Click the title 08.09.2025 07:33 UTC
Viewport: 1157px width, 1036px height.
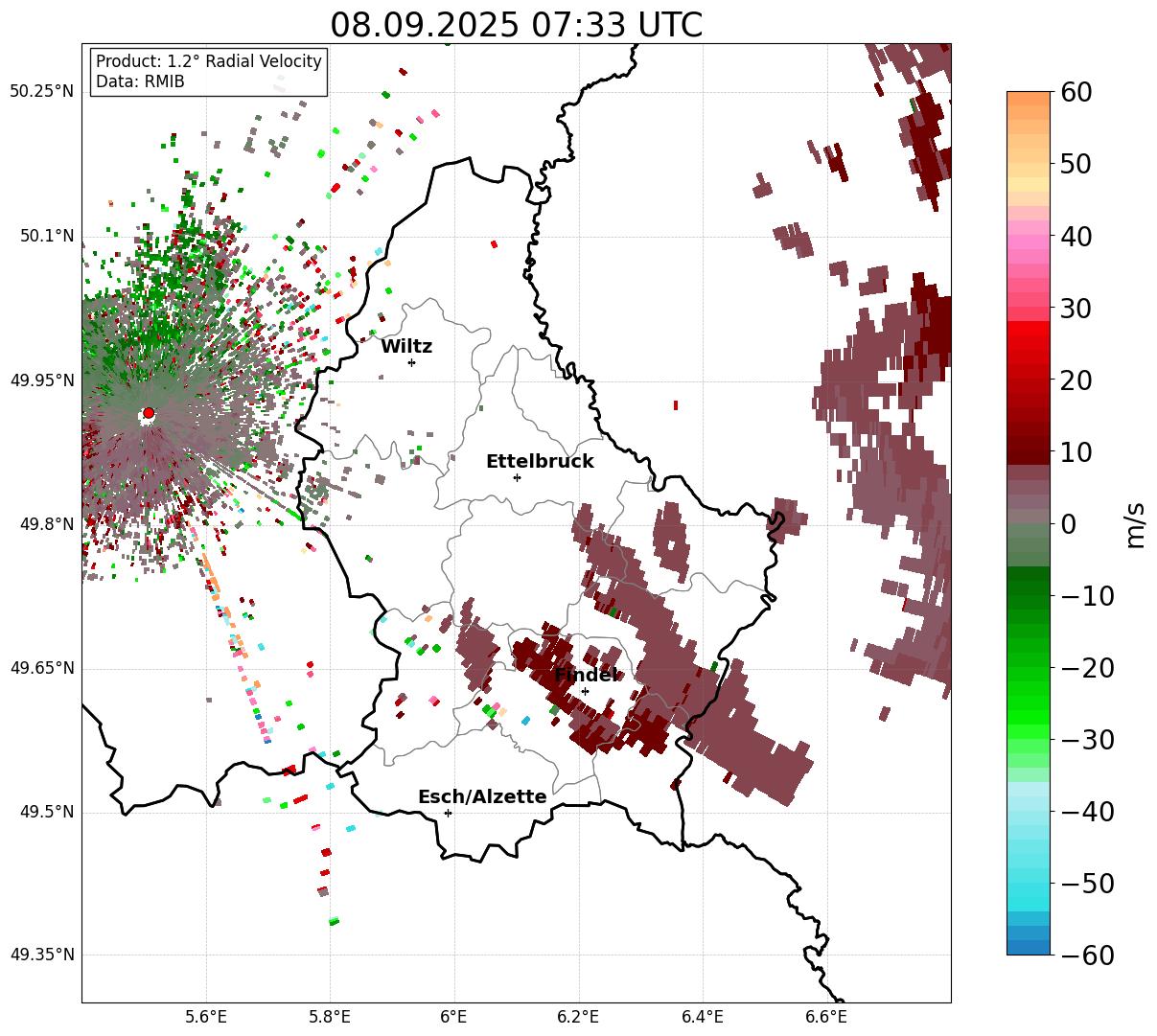tap(516, 24)
